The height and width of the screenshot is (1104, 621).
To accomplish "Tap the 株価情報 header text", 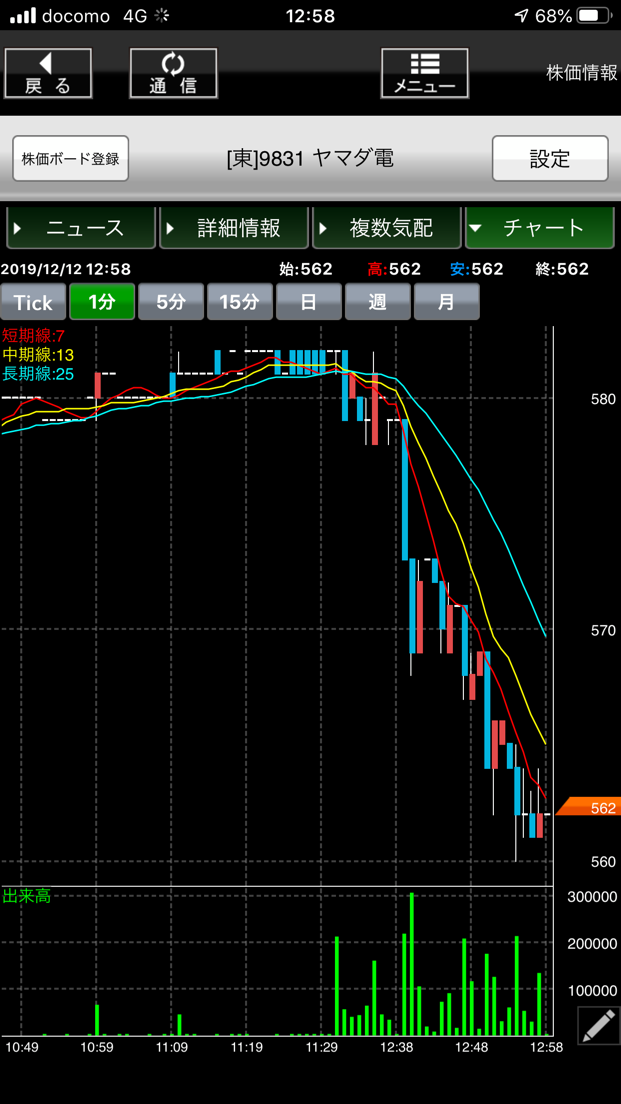I will tap(582, 73).
